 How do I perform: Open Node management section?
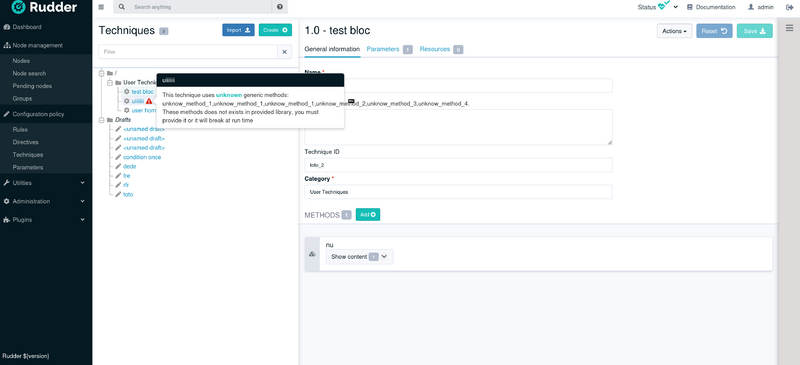point(33,45)
